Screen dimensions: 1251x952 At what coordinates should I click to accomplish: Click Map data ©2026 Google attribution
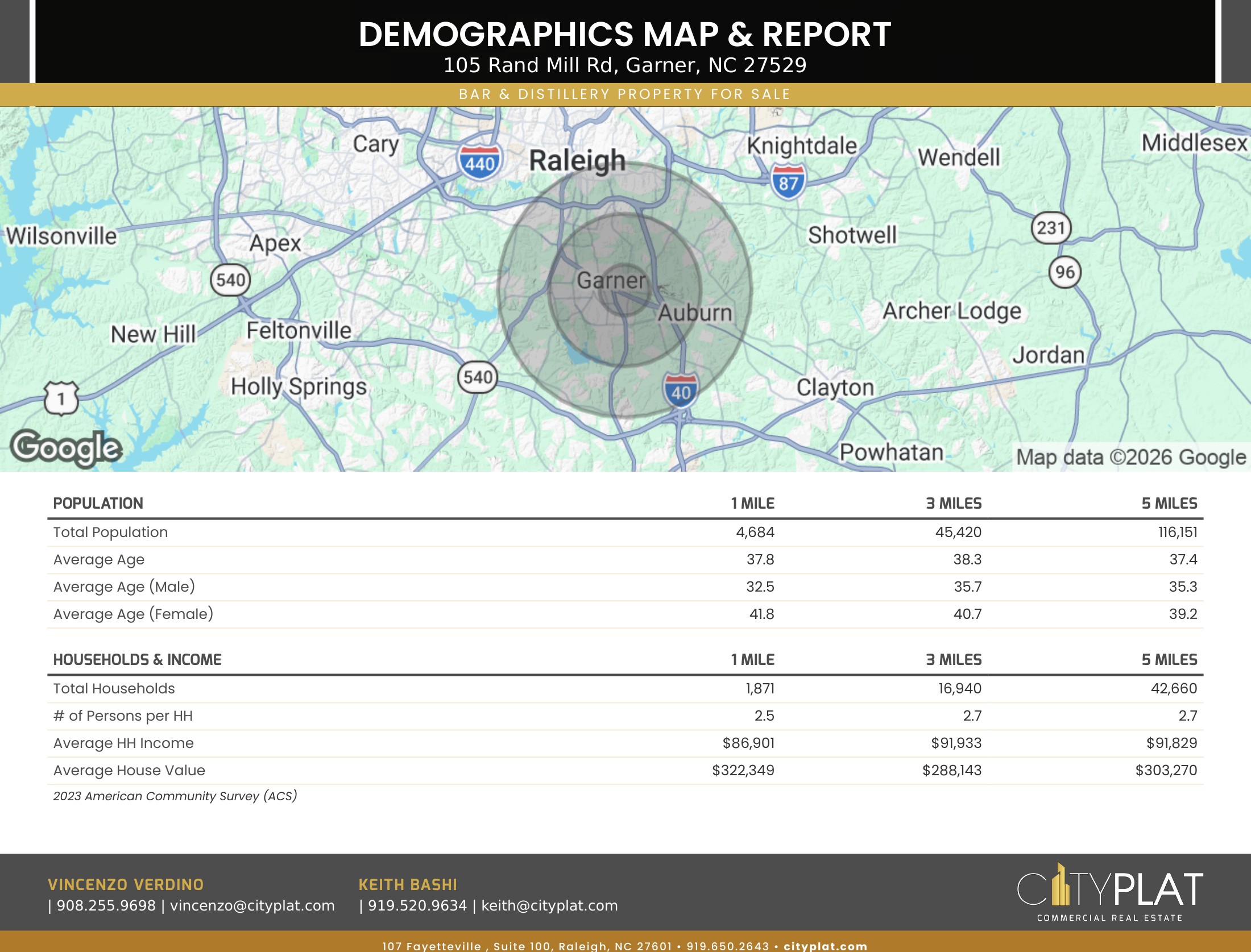[x=1130, y=457]
